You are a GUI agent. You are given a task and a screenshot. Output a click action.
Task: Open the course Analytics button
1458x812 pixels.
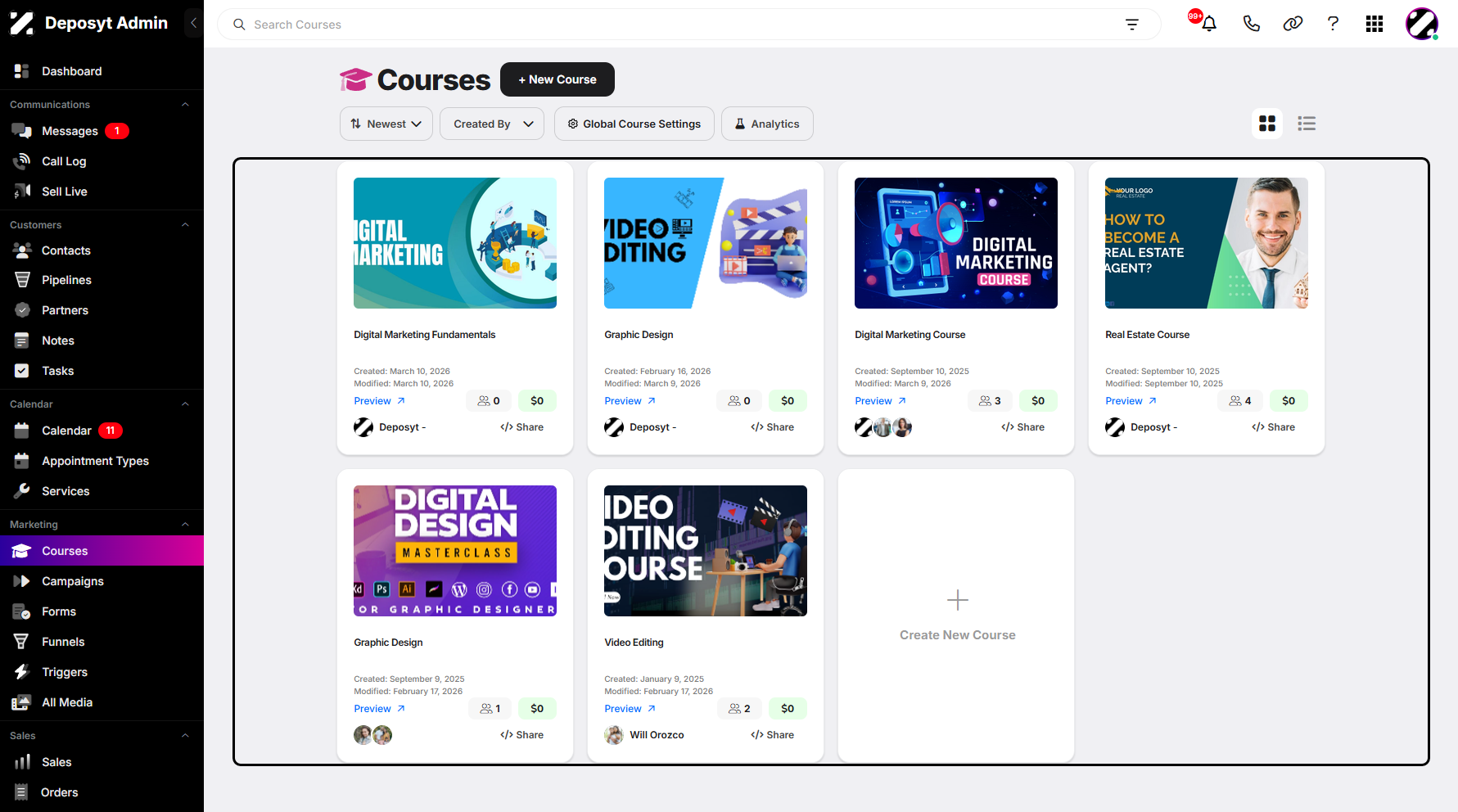[x=767, y=124]
